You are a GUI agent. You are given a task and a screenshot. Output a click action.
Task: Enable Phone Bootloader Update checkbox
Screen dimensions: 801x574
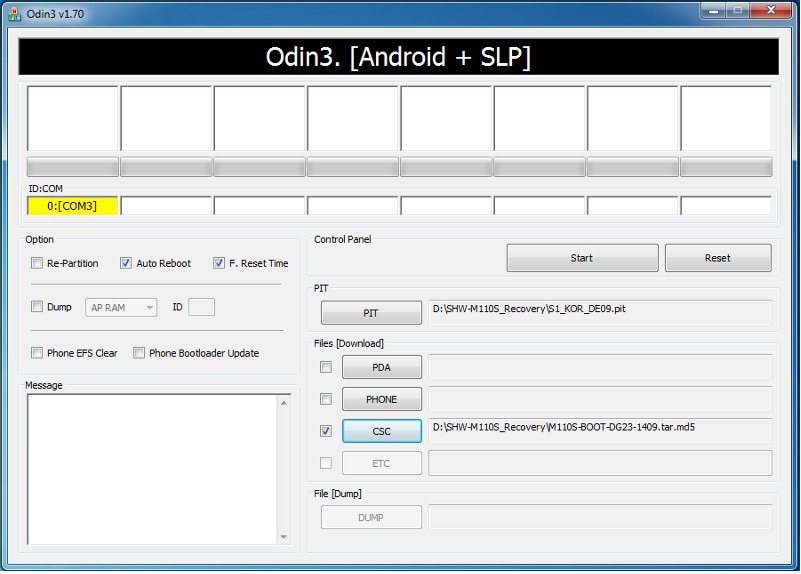point(139,353)
